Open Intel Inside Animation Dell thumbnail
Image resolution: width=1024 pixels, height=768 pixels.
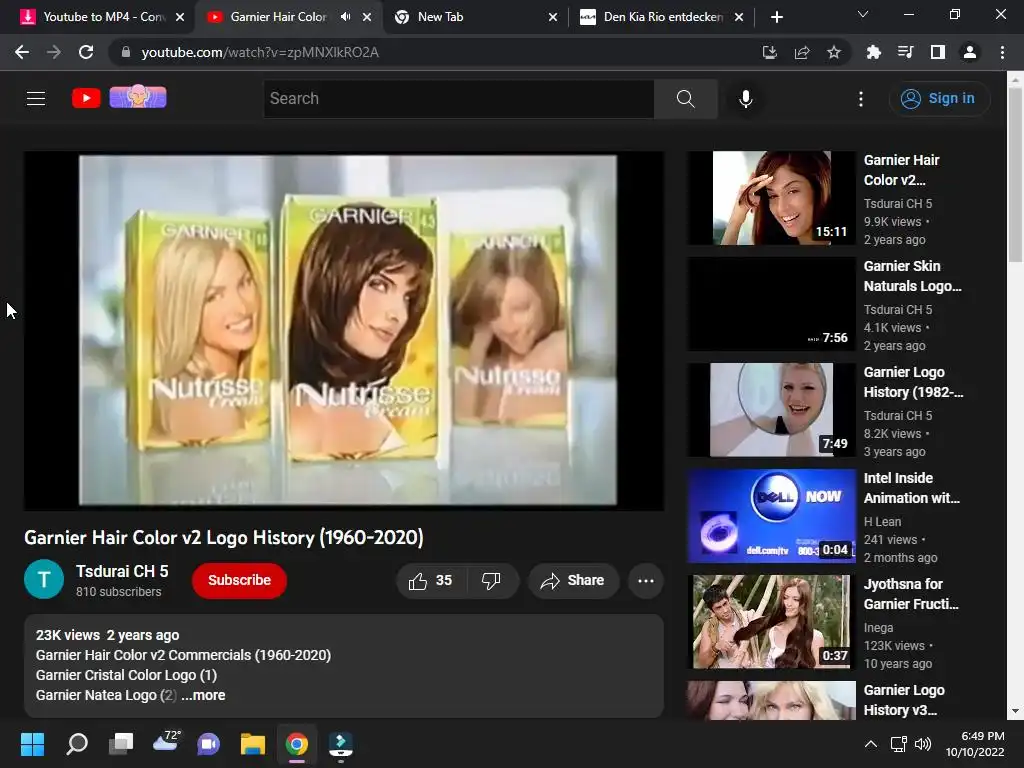coord(771,516)
